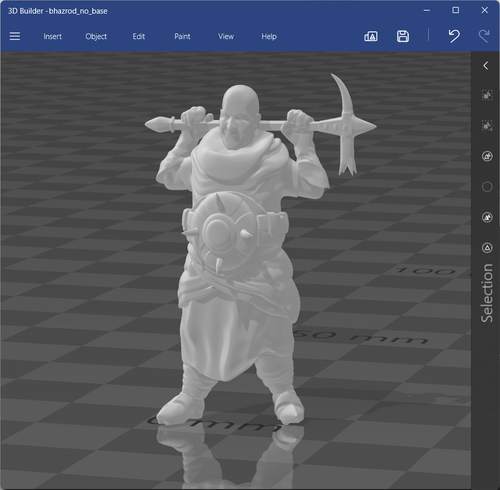Open the View menu
This screenshot has width=500, height=490.
(x=226, y=36)
